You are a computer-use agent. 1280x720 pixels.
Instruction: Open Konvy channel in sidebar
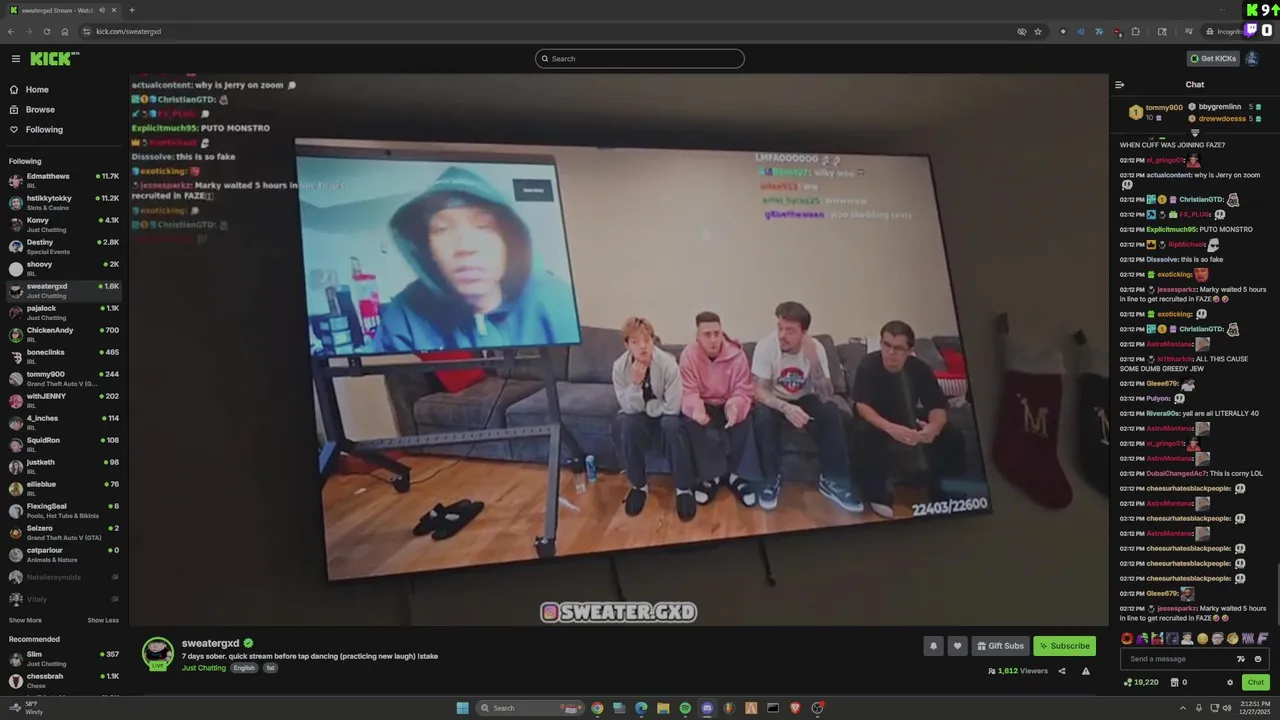pyautogui.click(x=64, y=224)
